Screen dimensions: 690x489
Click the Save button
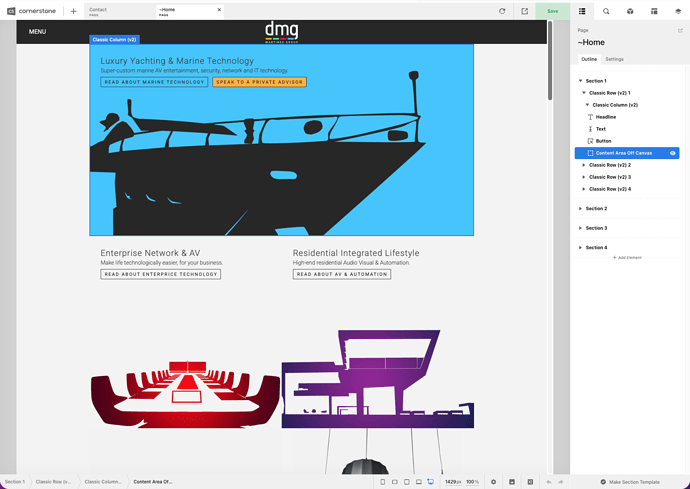(x=553, y=11)
